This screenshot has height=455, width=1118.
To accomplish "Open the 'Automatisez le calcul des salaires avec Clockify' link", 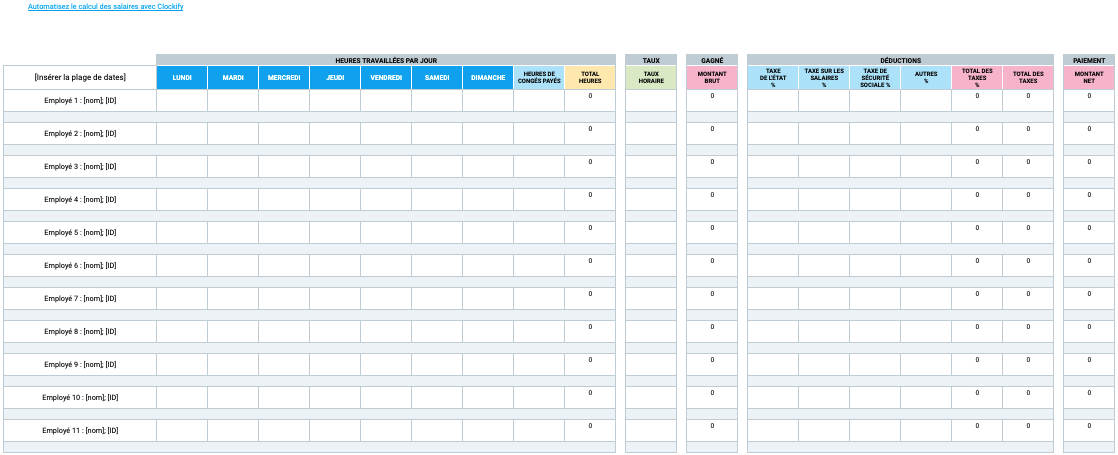I will pyautogui.click(x=106, y=6).
